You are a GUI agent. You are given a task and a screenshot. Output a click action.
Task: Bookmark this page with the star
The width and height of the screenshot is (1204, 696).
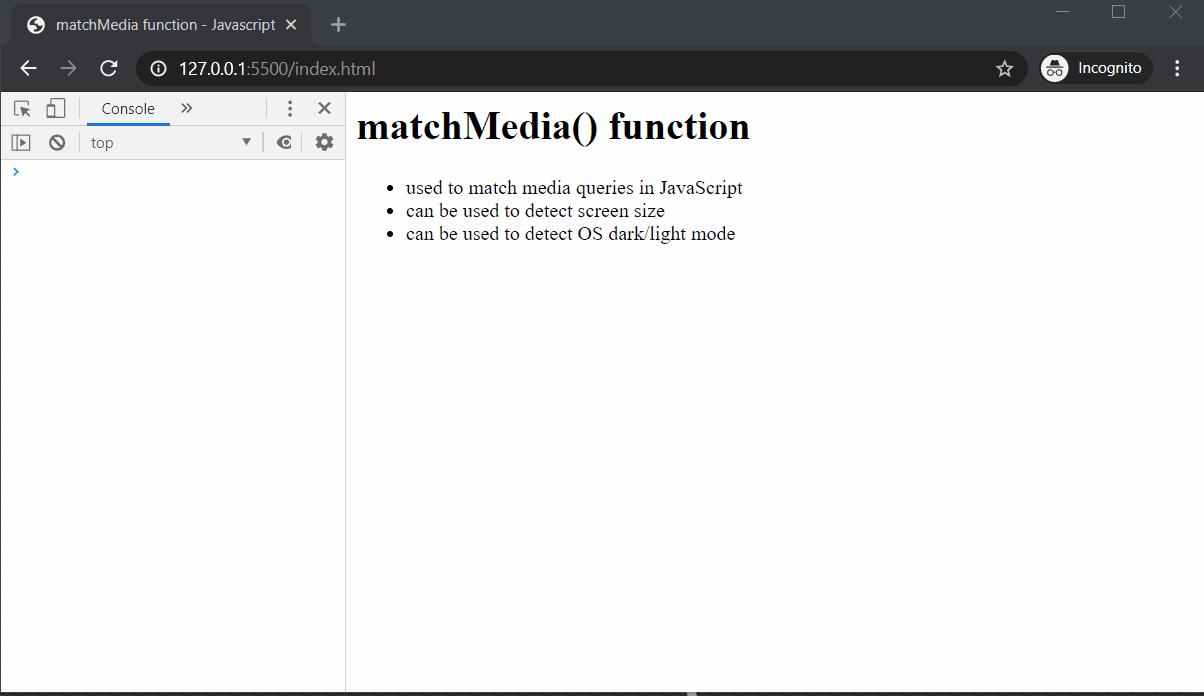click(1004, 68)
